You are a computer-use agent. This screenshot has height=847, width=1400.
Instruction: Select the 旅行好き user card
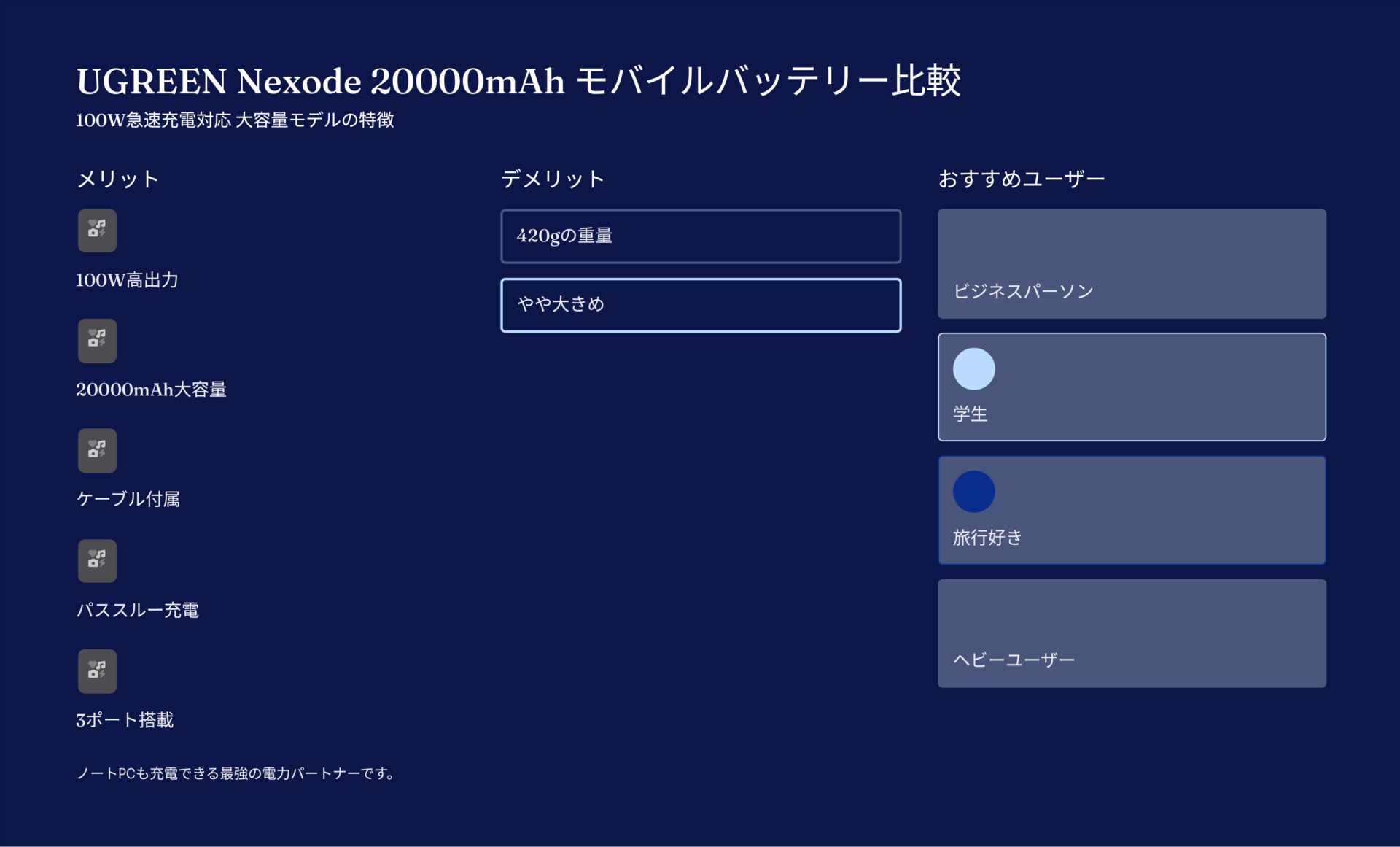tap(1132, 510)
